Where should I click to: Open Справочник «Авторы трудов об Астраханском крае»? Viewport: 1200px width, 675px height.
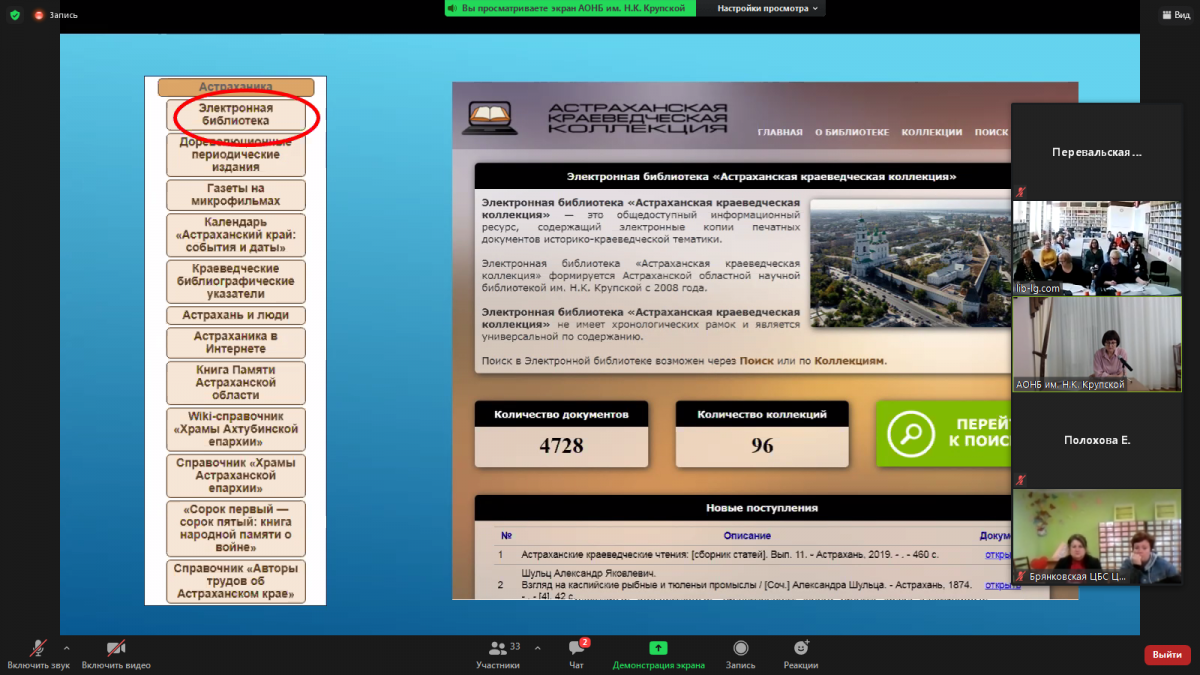coord(236,581)
